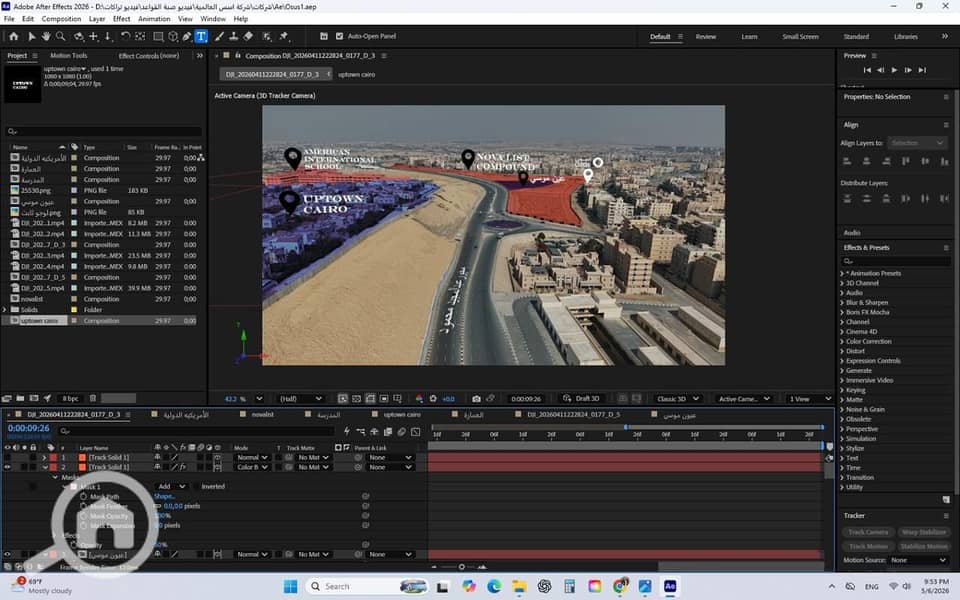
Task: Create a new composition from Project panel footer
Action: pyautogui.click(x=34, y=399)
